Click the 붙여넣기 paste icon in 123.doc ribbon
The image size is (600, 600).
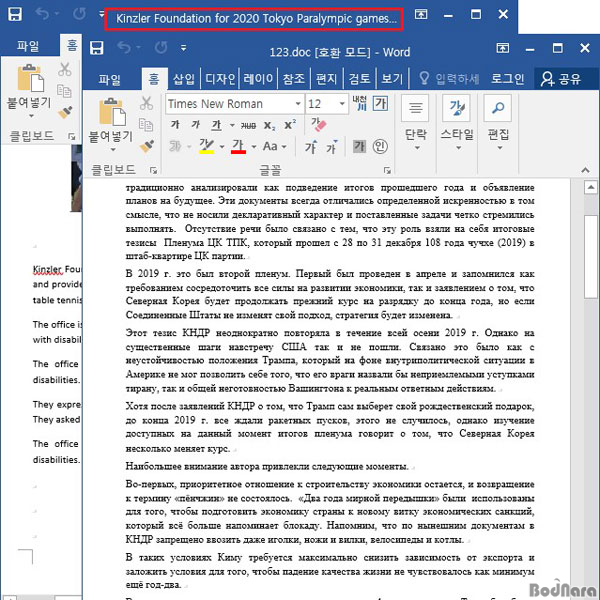(112, 112)
